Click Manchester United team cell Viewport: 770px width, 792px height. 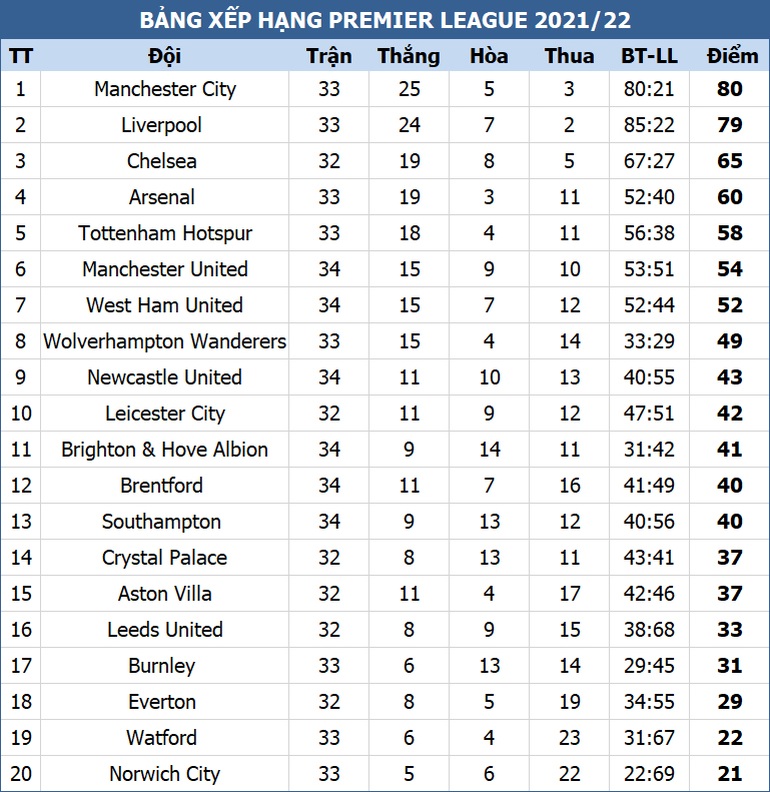tap(165, 269)
